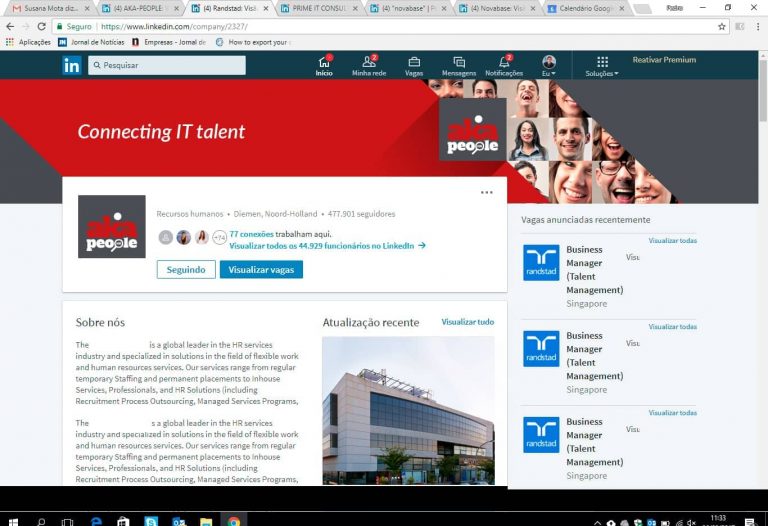Close the Randstad tab
Image resolution: width=768 pixels, height=526 pixels.
(x=266, y=8)
